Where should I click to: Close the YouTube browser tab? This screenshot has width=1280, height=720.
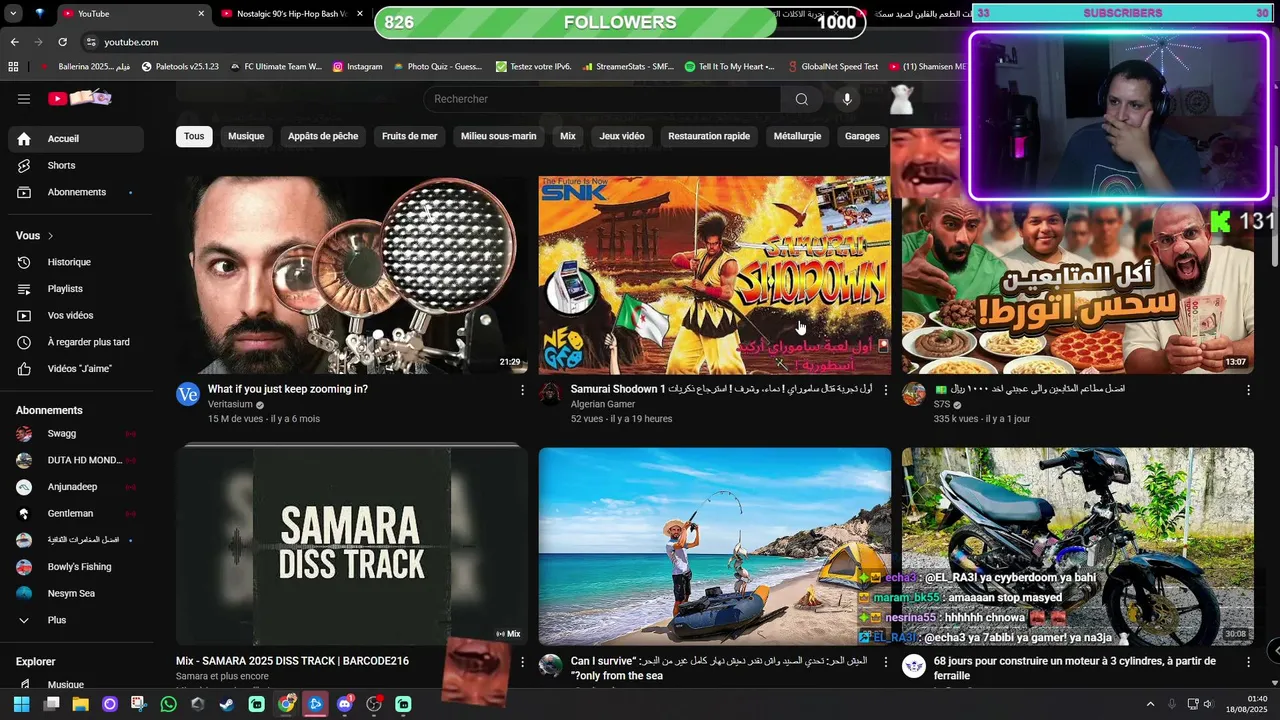[201, 14]
